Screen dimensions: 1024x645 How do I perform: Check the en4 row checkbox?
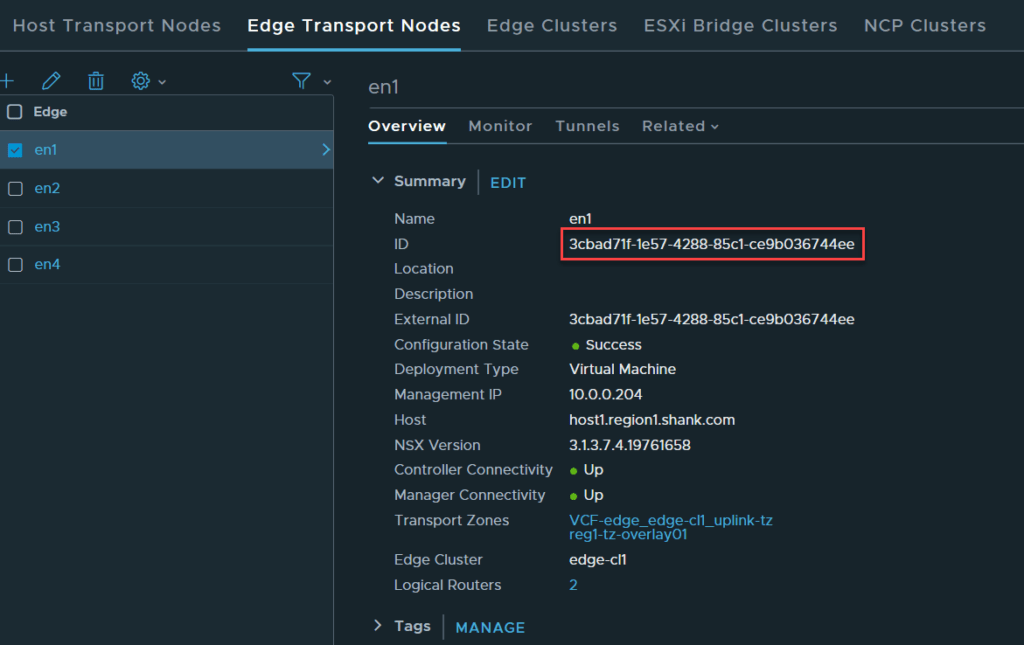click(x=15, y=264)
